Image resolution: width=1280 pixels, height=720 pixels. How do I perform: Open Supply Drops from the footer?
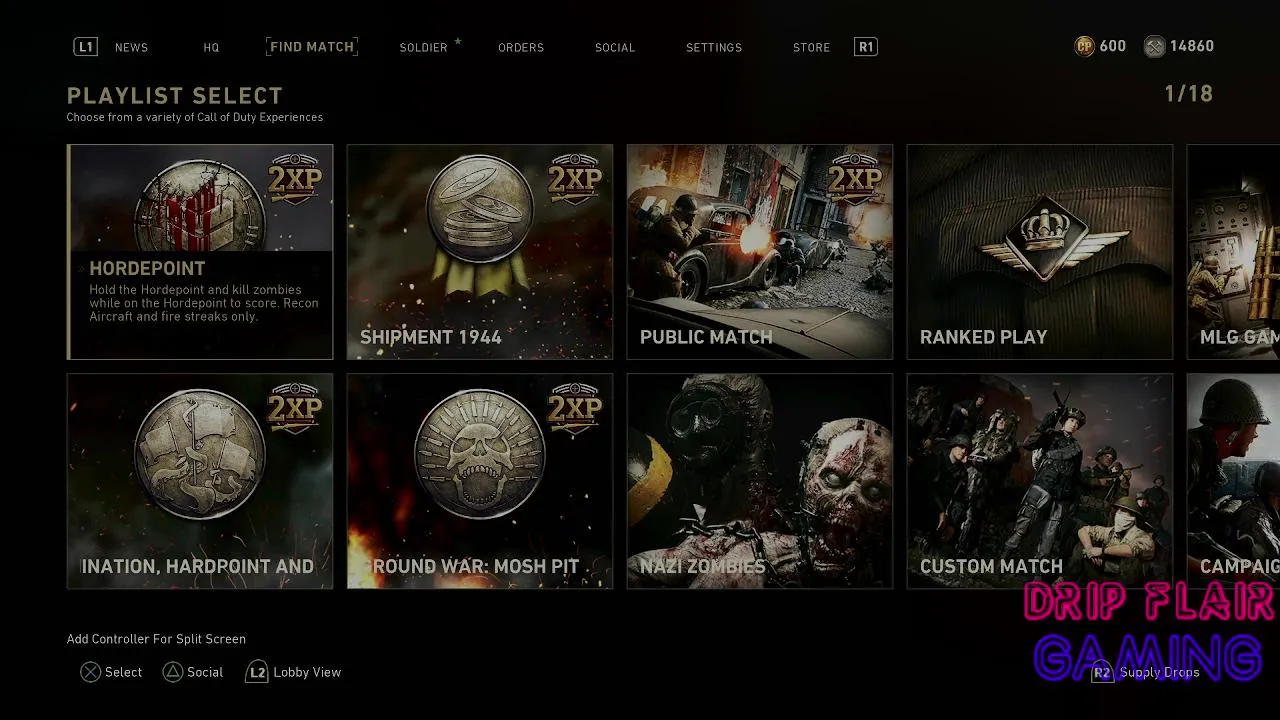click(1160, 672)
